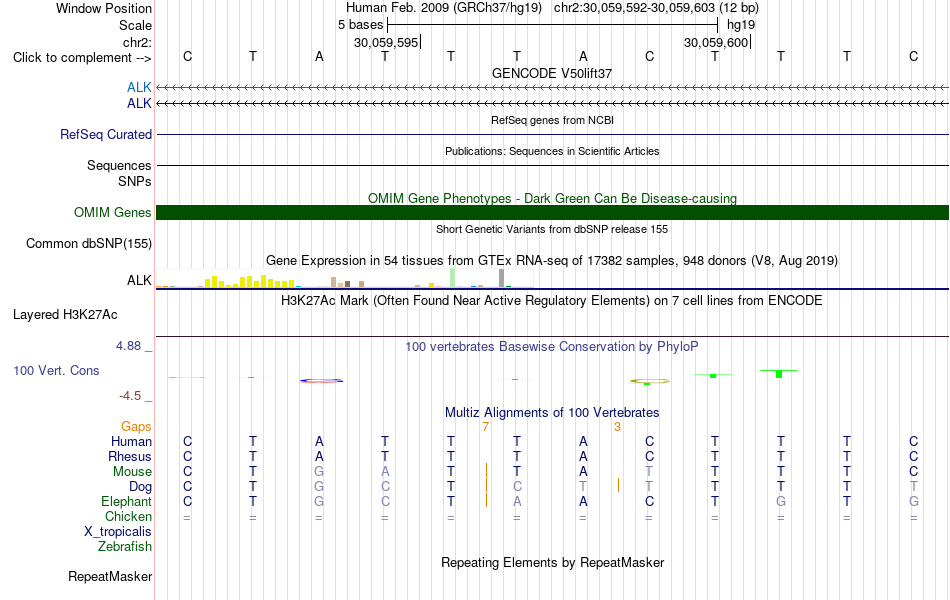Open the GENCODE V50lift37 track title

pyautogui.click(x=552, y=73)
